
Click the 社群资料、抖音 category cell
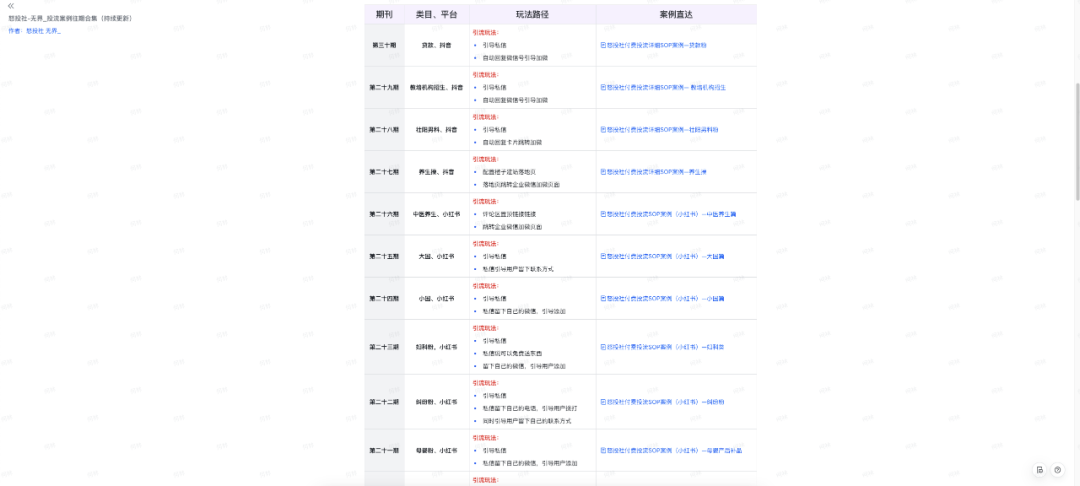tap(437, 129)
